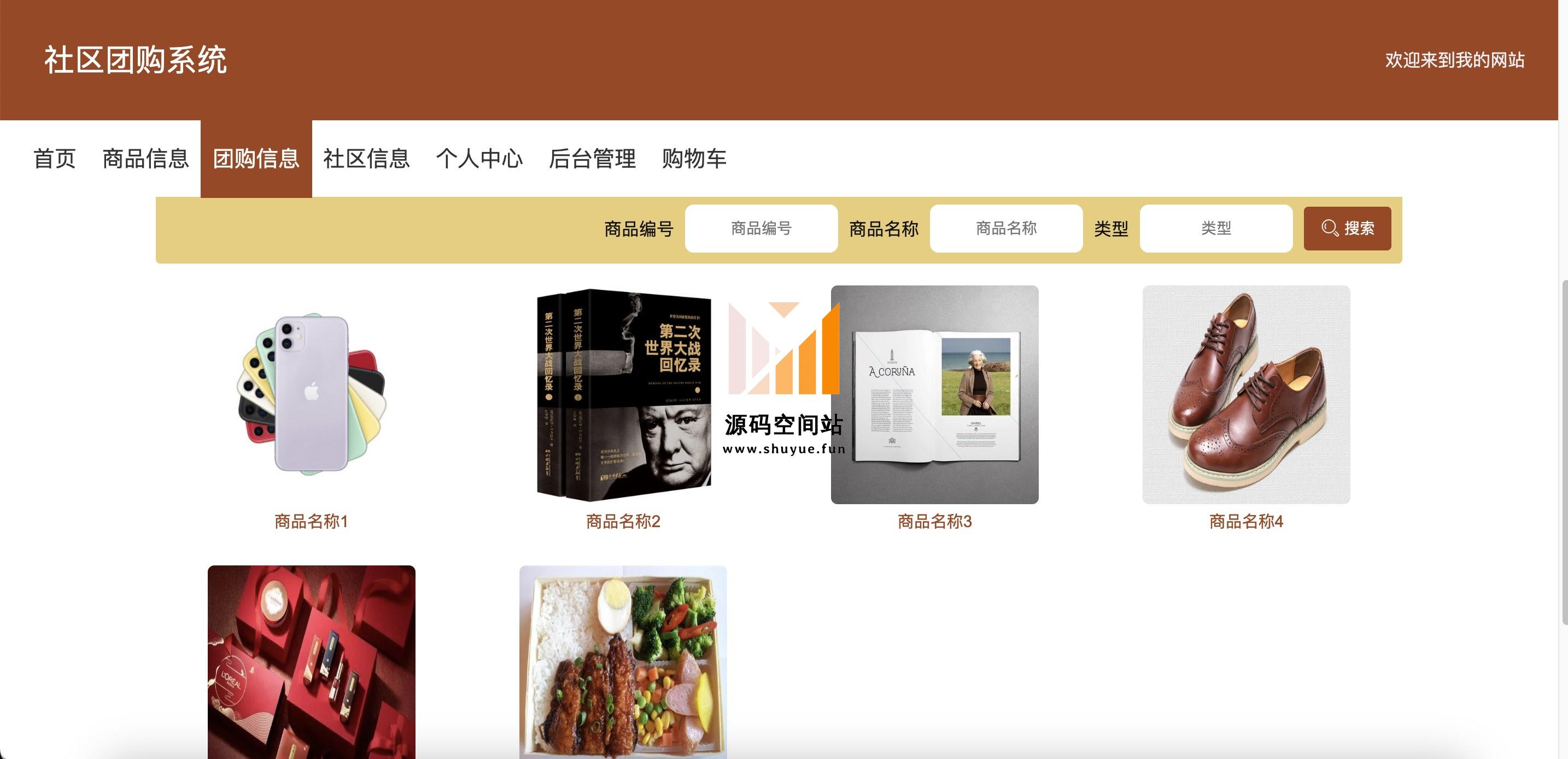The width and height of the screenshot is (1568, 759).
Task: Select the bento lunch box image
Action: 623,662
